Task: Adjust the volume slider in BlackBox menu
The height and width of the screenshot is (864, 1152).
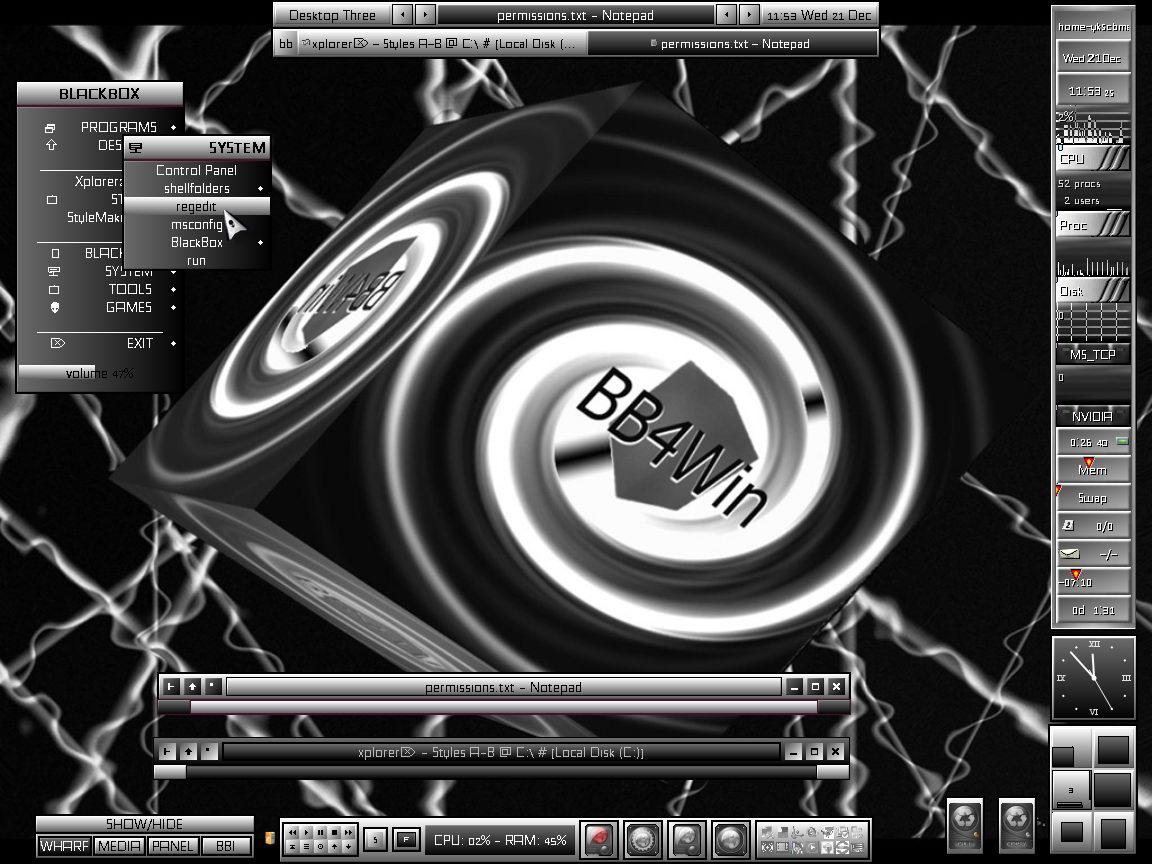Action: 99,373
